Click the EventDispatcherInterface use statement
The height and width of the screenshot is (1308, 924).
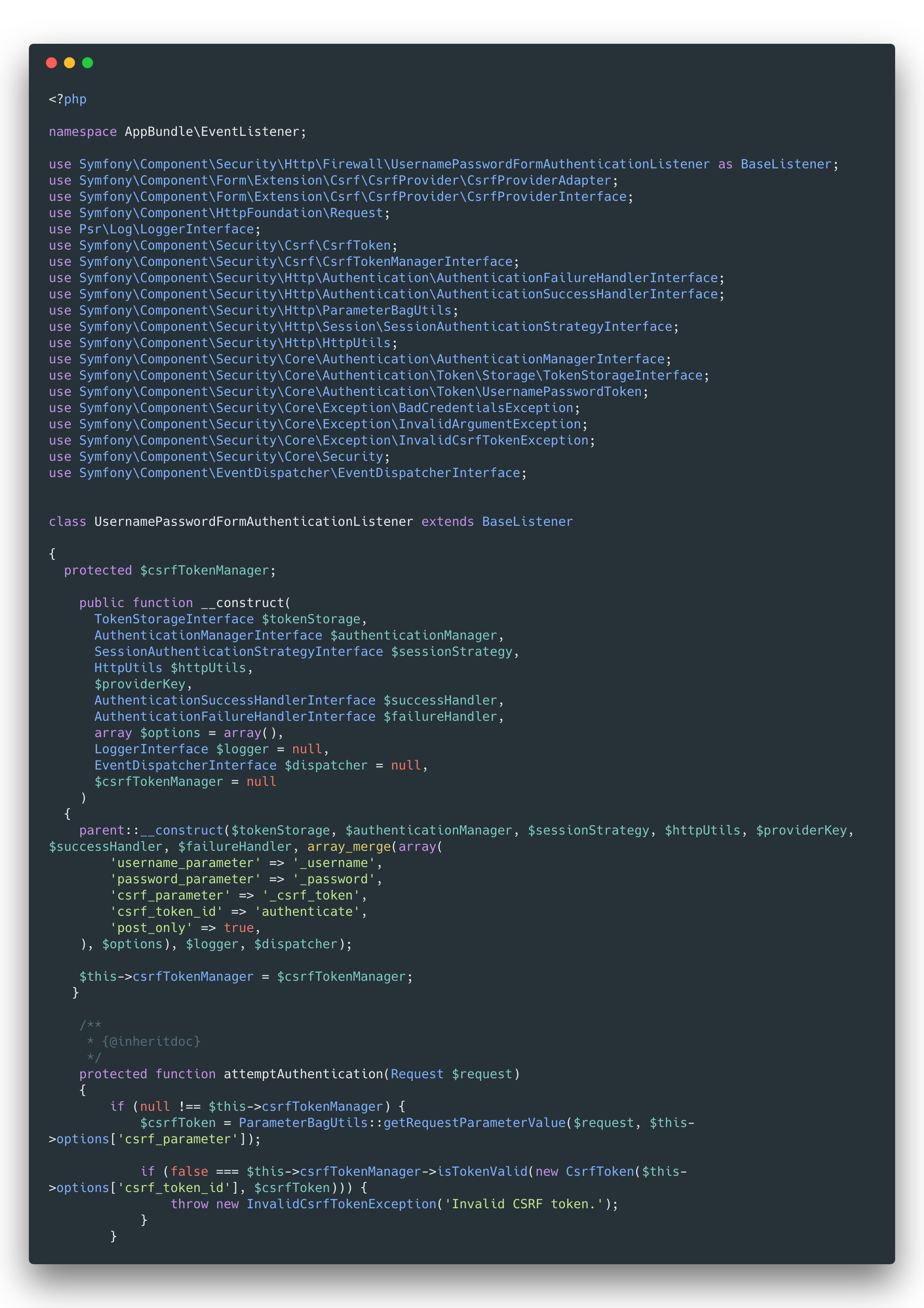(x=288, y=473)
